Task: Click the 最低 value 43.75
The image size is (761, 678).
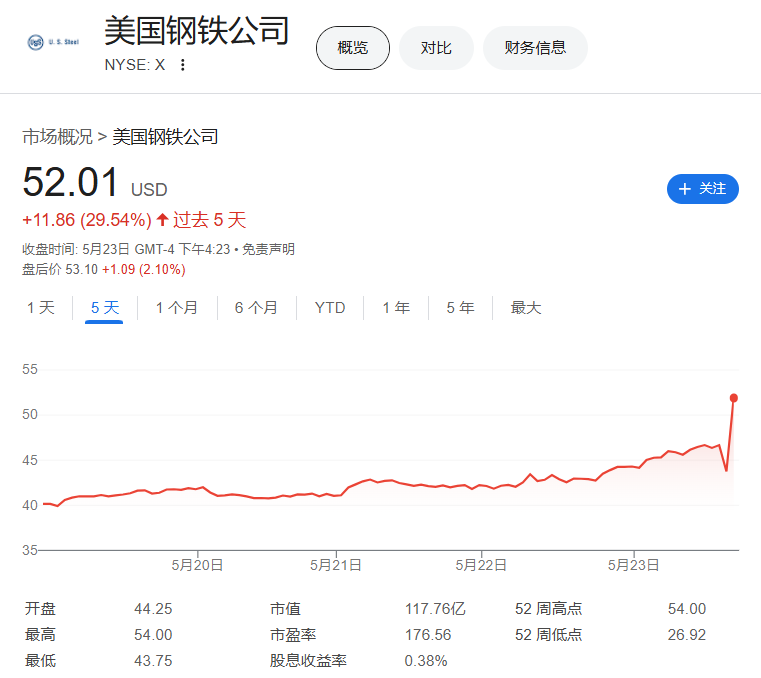Action: point(153,661)
